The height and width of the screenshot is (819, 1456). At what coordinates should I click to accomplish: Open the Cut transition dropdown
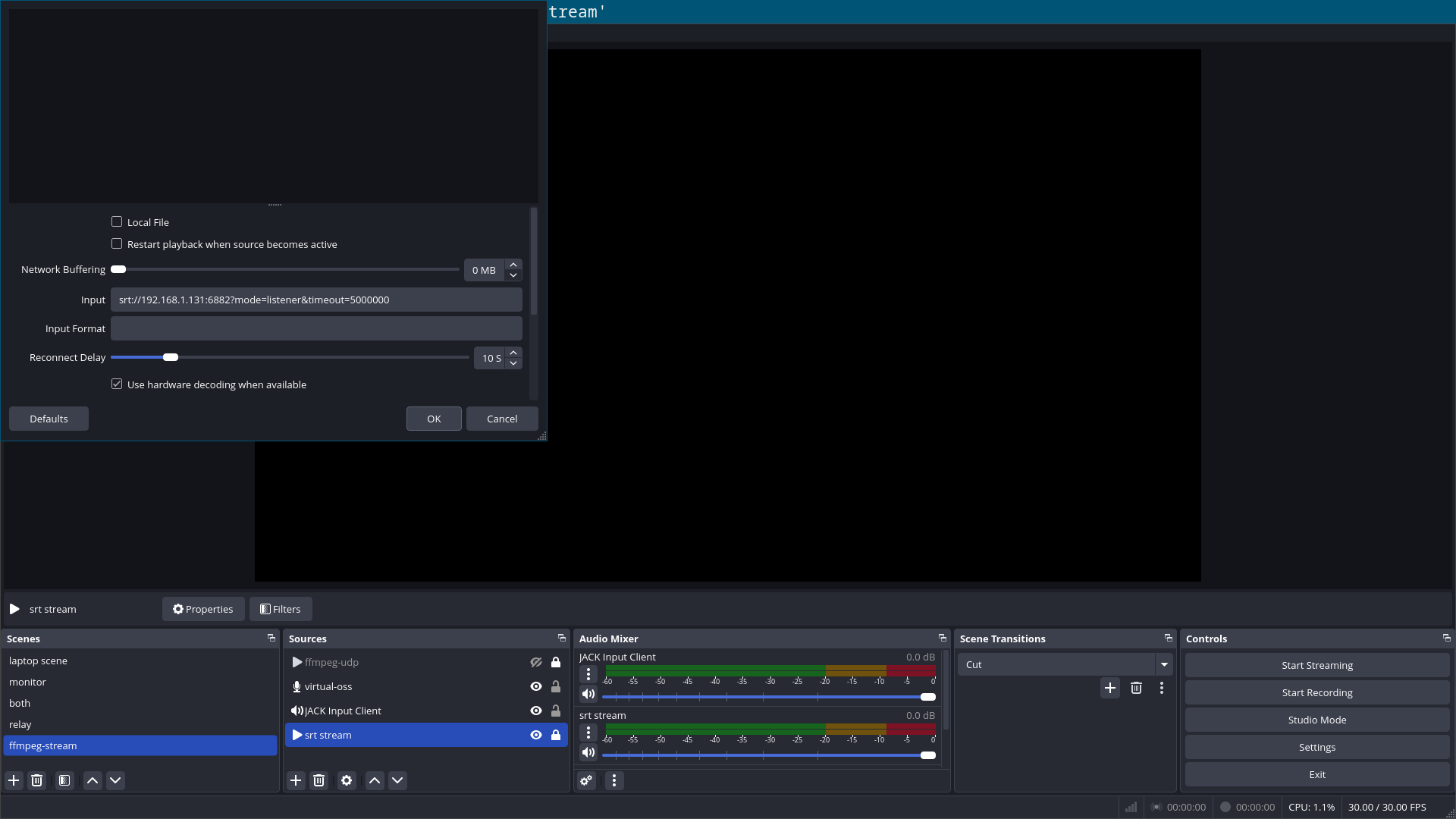coord(1164,665)
